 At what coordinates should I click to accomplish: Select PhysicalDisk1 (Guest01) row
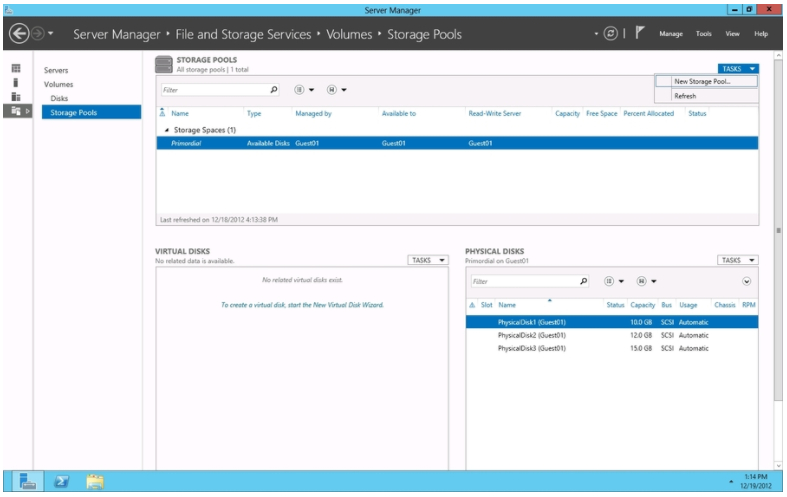point(612,322)
